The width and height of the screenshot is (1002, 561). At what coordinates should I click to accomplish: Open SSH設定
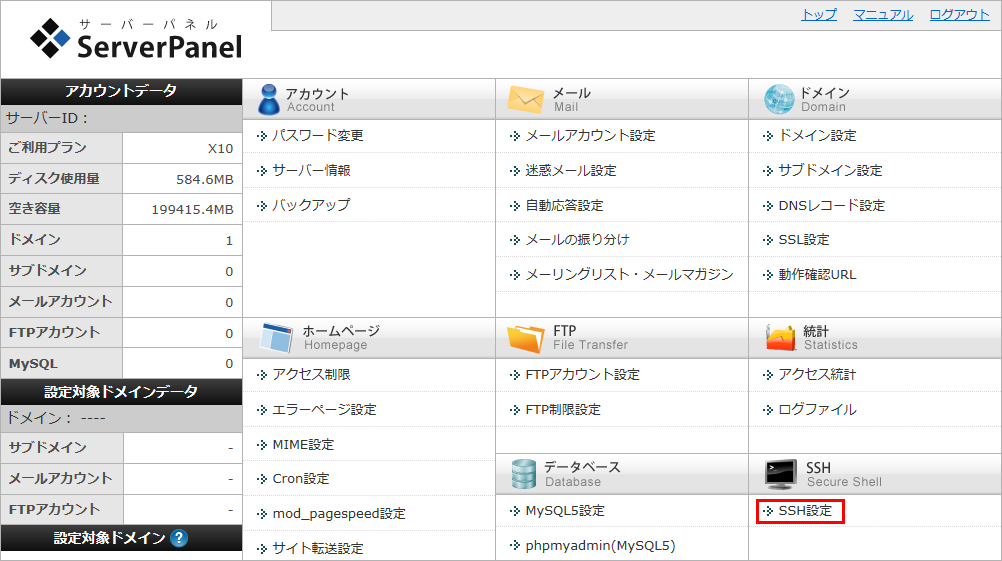[804, 511]
